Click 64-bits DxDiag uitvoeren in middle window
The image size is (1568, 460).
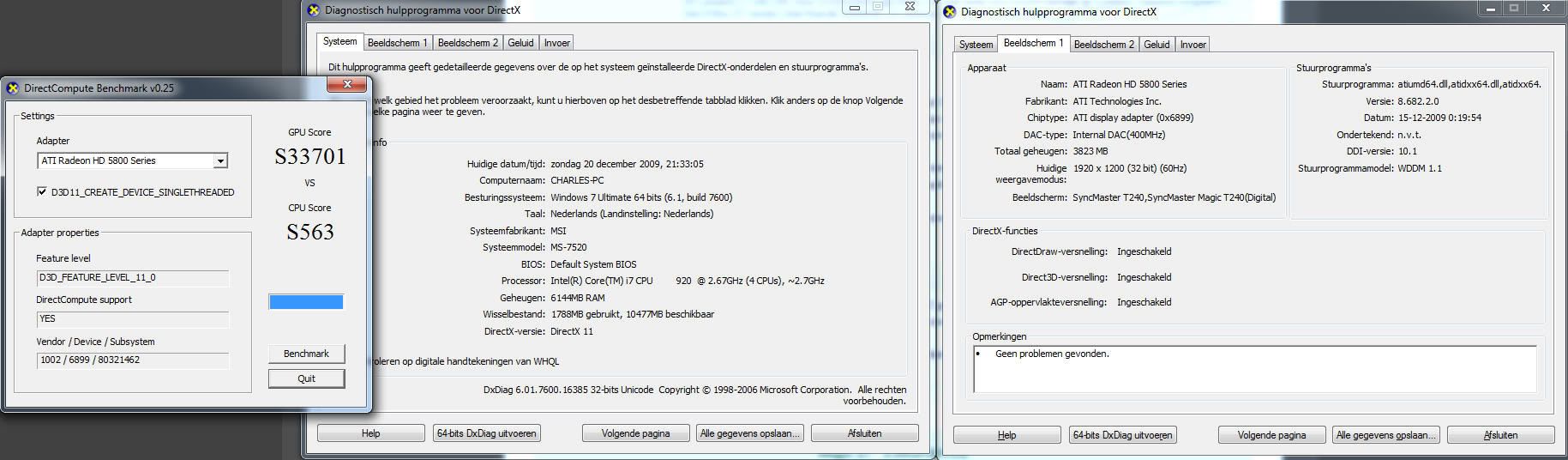pos(486,433)
